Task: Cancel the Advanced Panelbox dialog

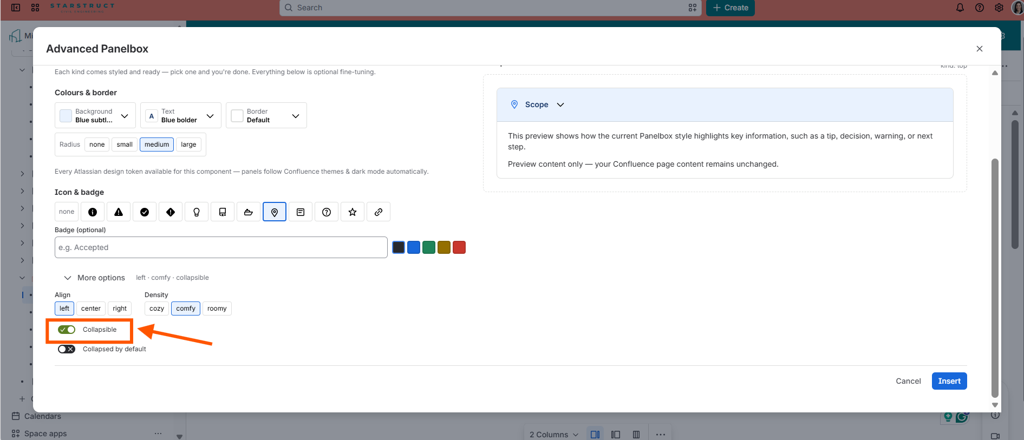Action: point(908,381)
